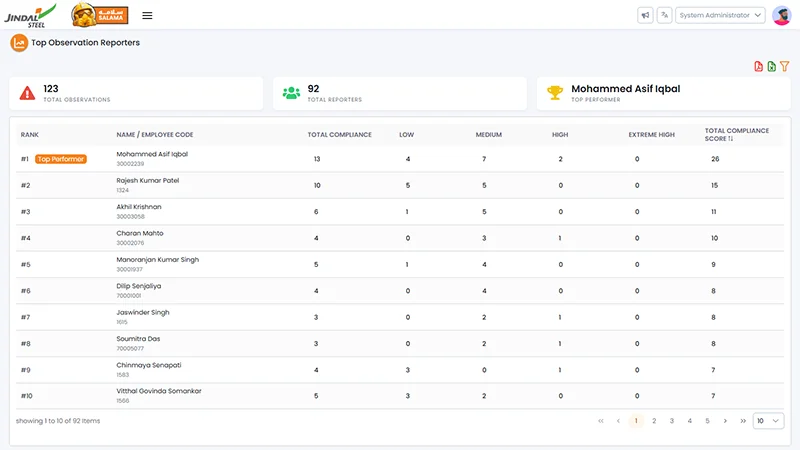This screenshot has width=800, height=450.
Task: Click the Jindal Steel logo
Action: coord(31,16)
